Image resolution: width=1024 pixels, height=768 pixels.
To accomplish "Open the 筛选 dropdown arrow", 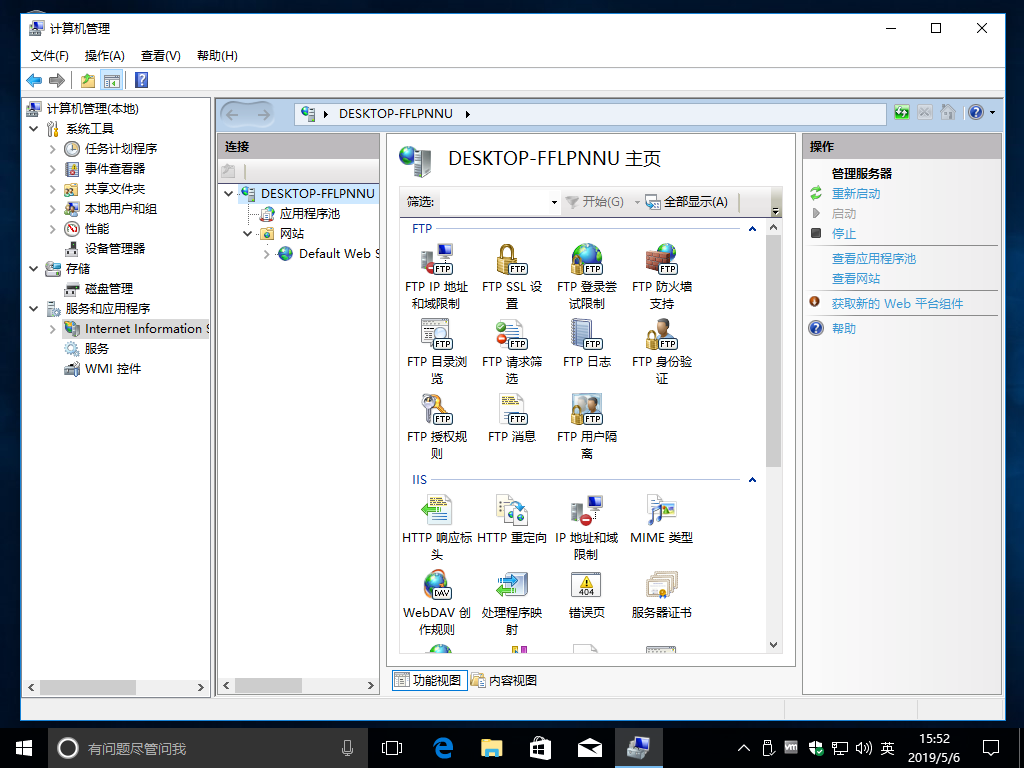I will [554, 202].
